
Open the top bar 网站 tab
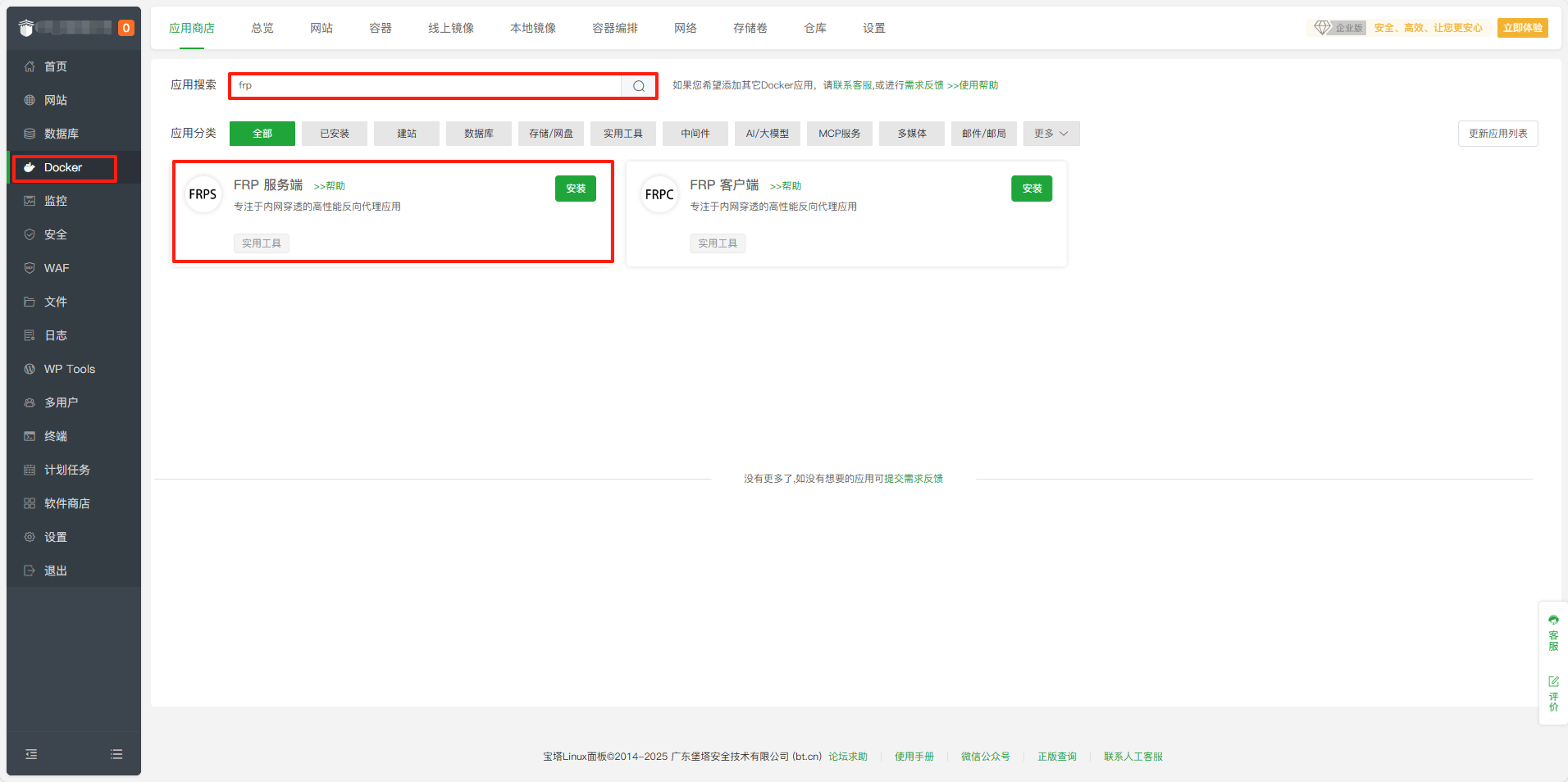click(x=321, y=28)
